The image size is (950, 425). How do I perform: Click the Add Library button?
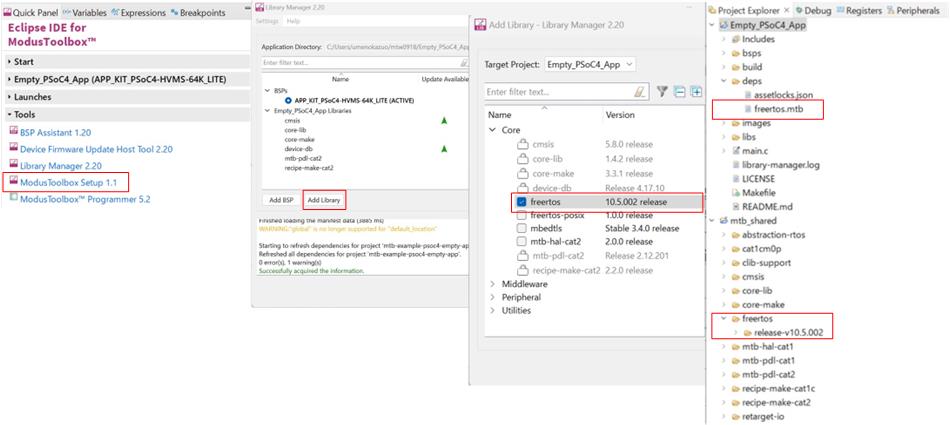[324, 199]
